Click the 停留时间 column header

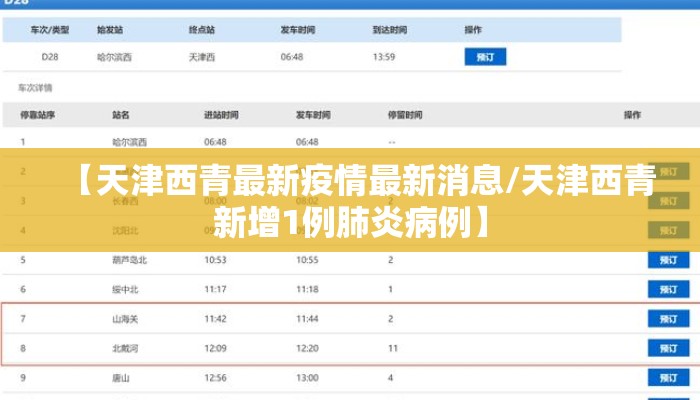tap(405, 116)
